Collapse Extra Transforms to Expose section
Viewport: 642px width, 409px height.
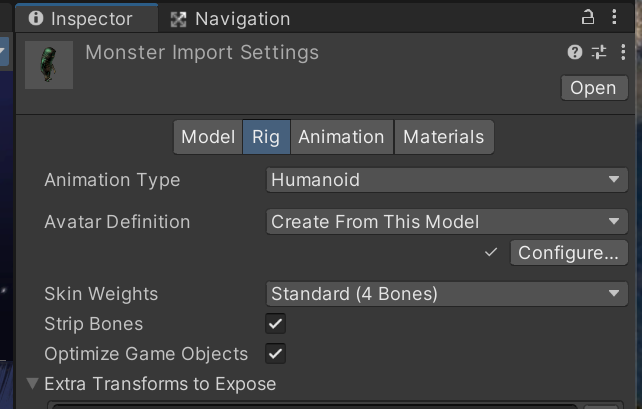pos(32,384)
